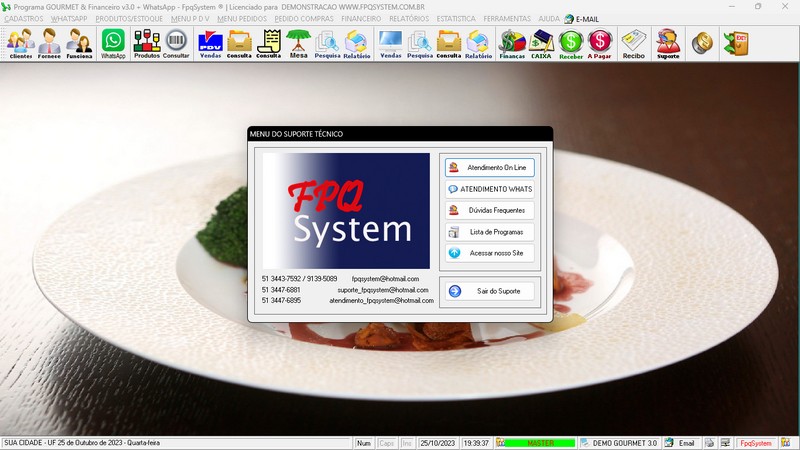Screen dimensions: 800x450
Task: Click the date 25/10/2023 in status bar
Action: pos(437,443)
